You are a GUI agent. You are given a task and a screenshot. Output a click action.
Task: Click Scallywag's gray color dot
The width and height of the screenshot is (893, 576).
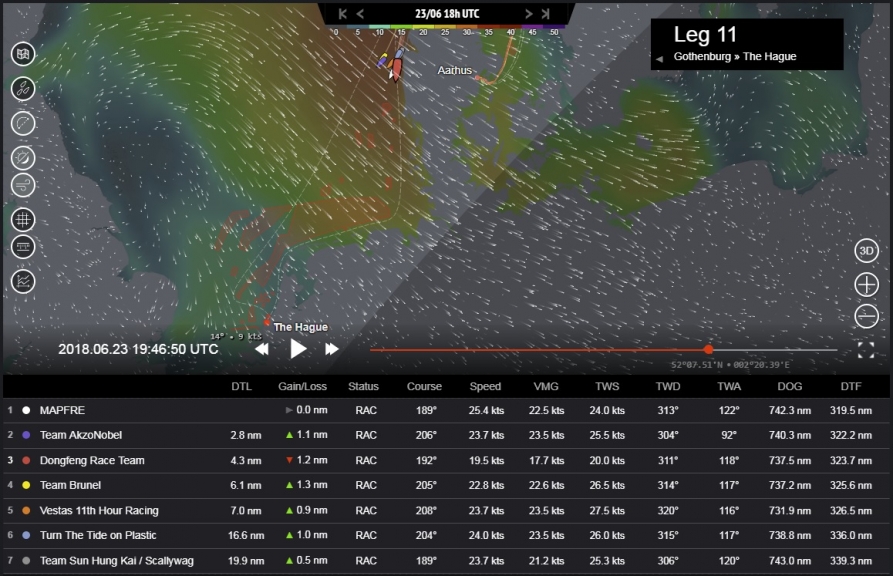point(26,561)
